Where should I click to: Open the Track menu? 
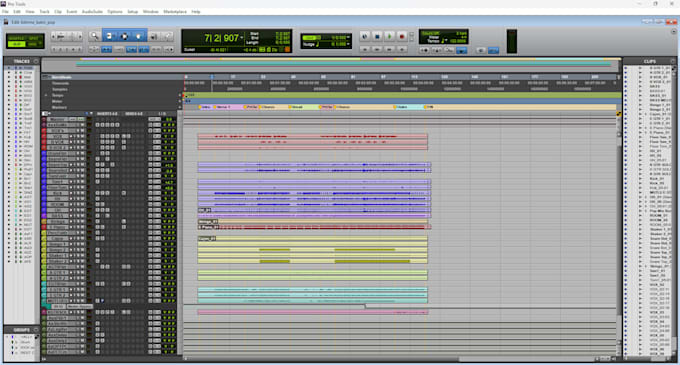pos(44,12)
